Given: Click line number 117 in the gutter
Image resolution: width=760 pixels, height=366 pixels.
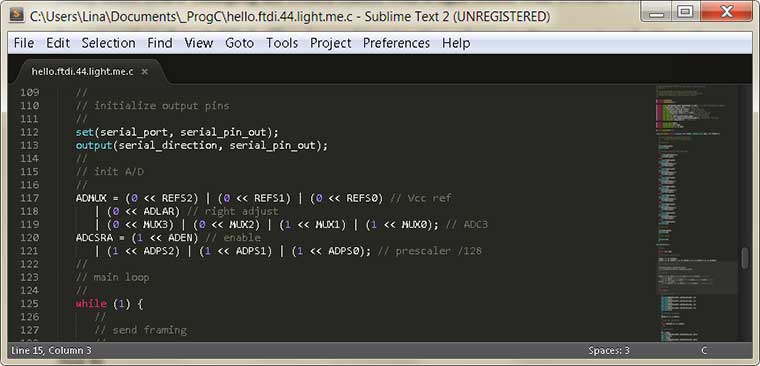Looking at the screenshot, I should (30, 198).
